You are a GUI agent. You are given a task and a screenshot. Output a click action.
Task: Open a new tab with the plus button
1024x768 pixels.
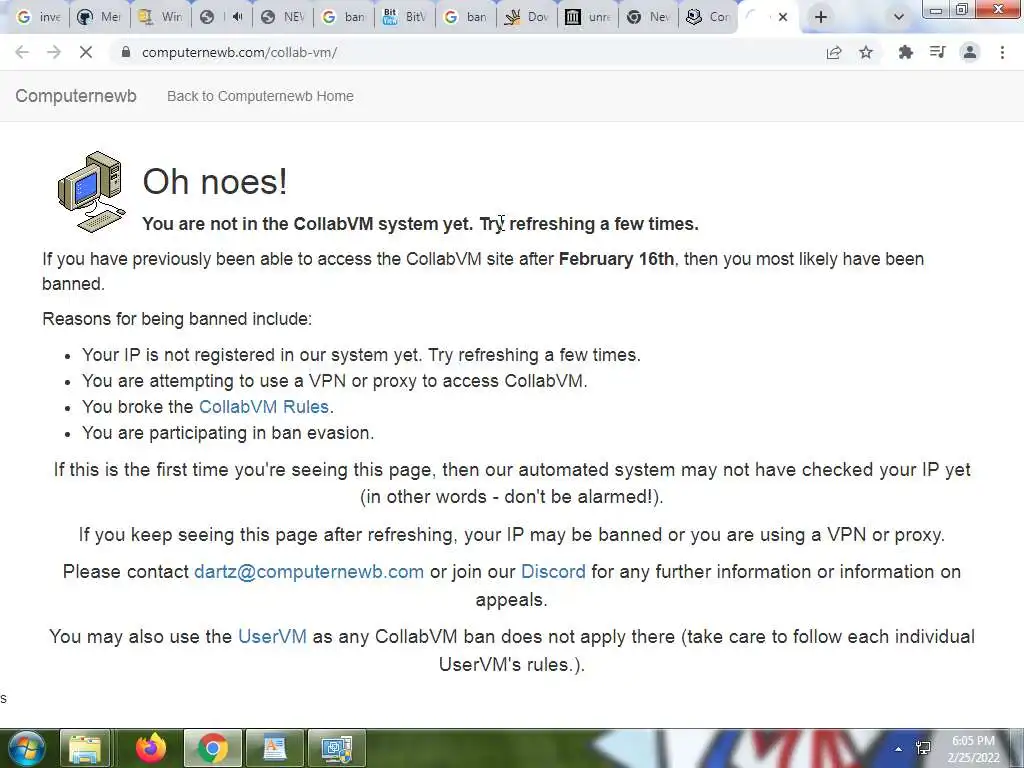pos(821,17)
